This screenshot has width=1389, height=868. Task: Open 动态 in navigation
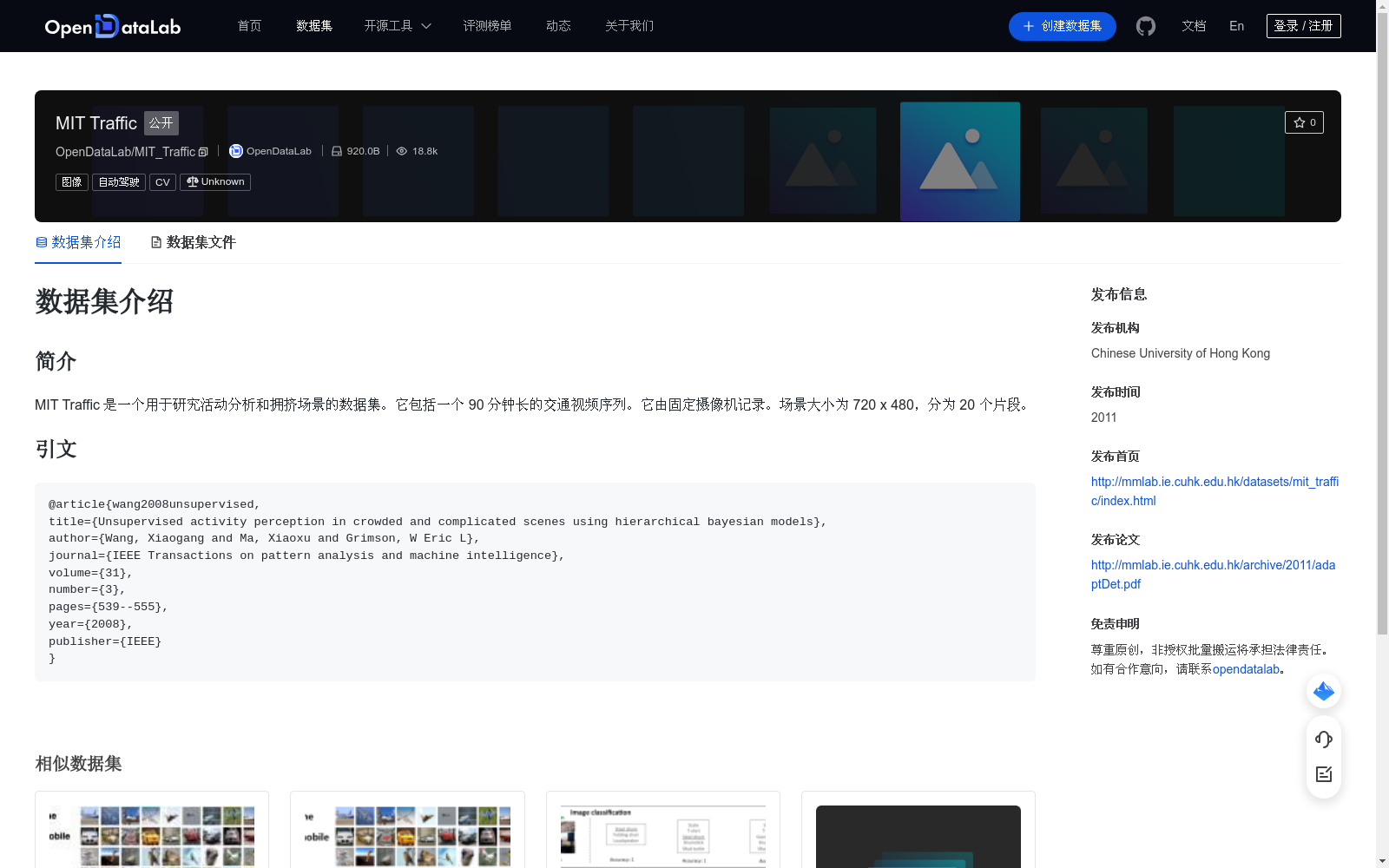[x=558, y=26]
